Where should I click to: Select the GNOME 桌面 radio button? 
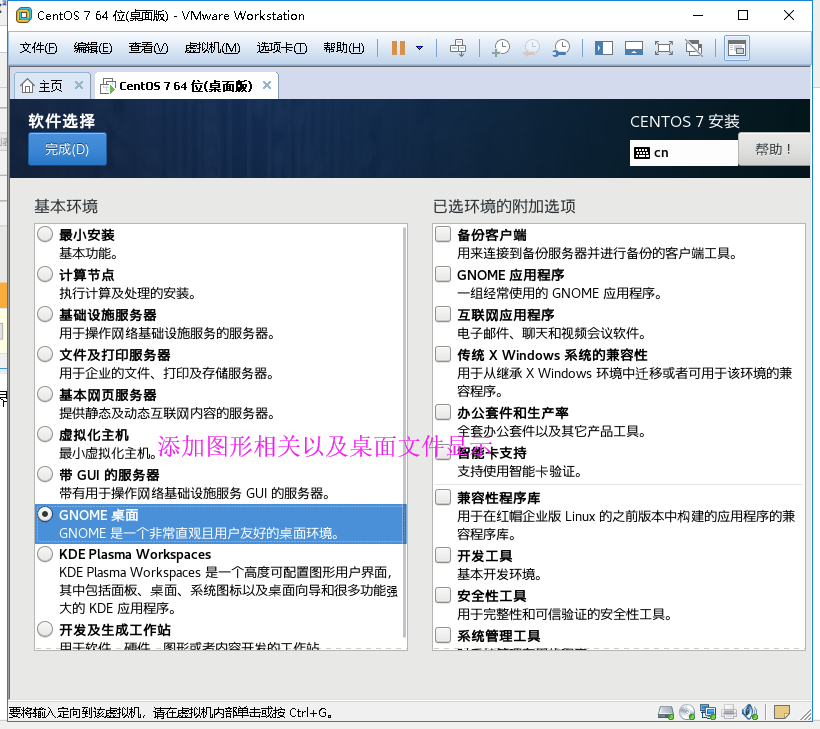[45, 515]
